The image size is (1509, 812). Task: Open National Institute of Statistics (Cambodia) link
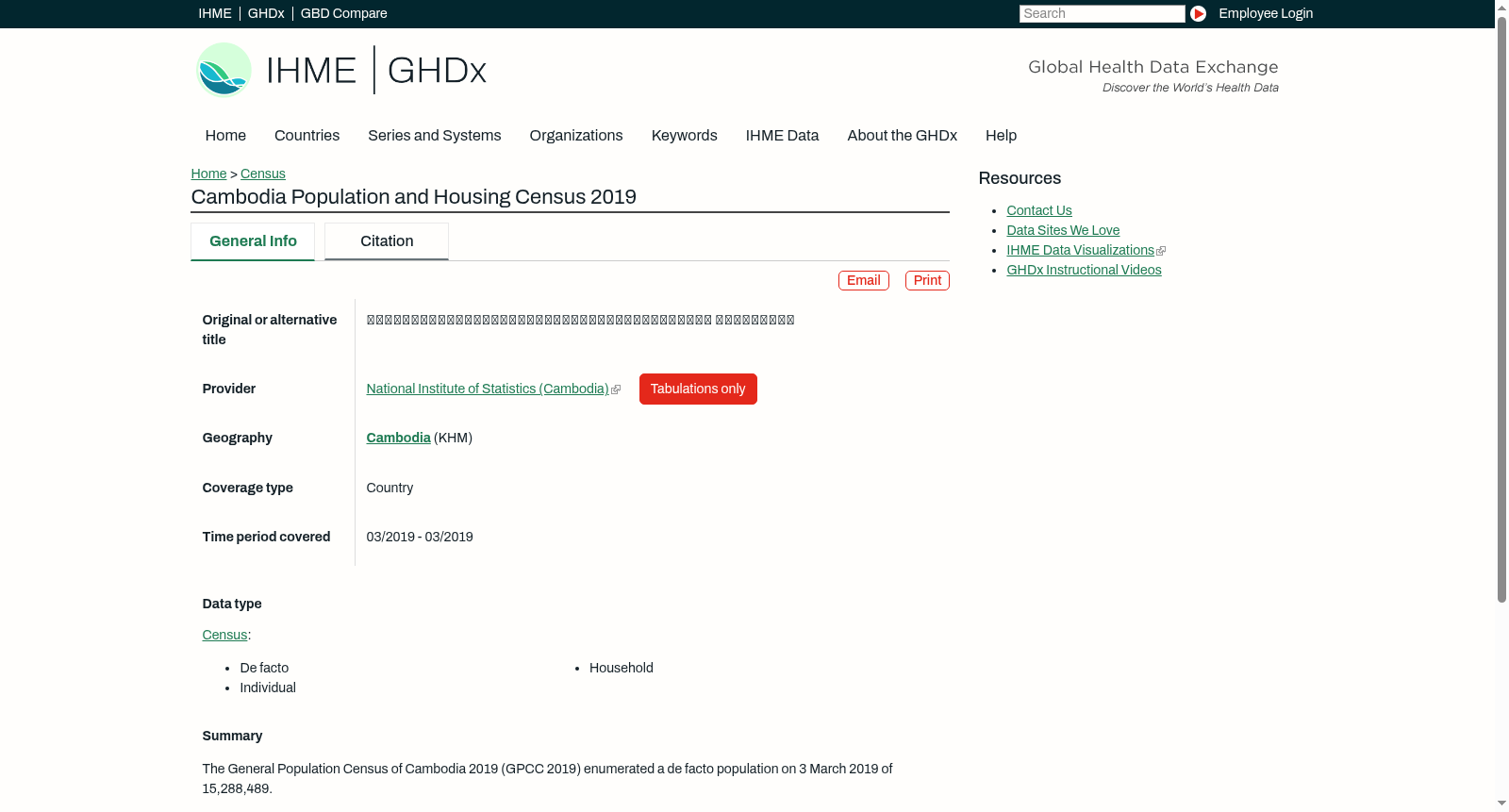pos(488,389)
